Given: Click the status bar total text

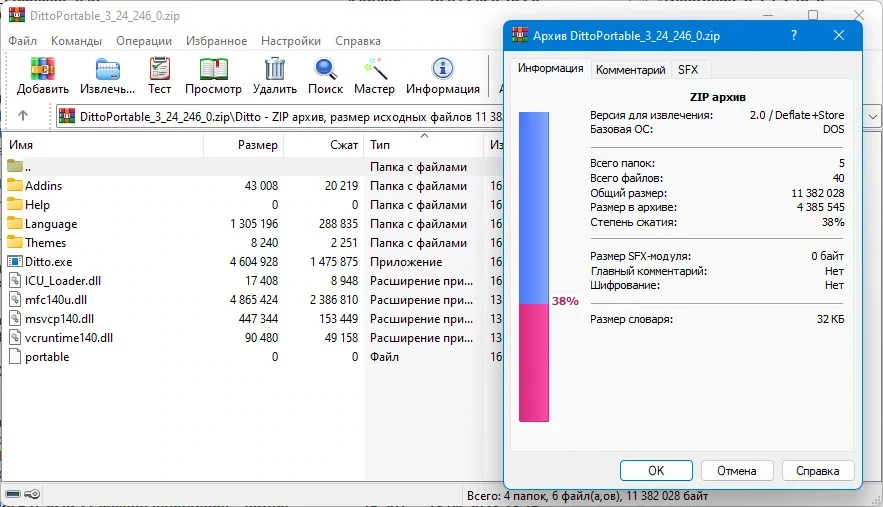Looking at the screenshot, I should 587,496.
